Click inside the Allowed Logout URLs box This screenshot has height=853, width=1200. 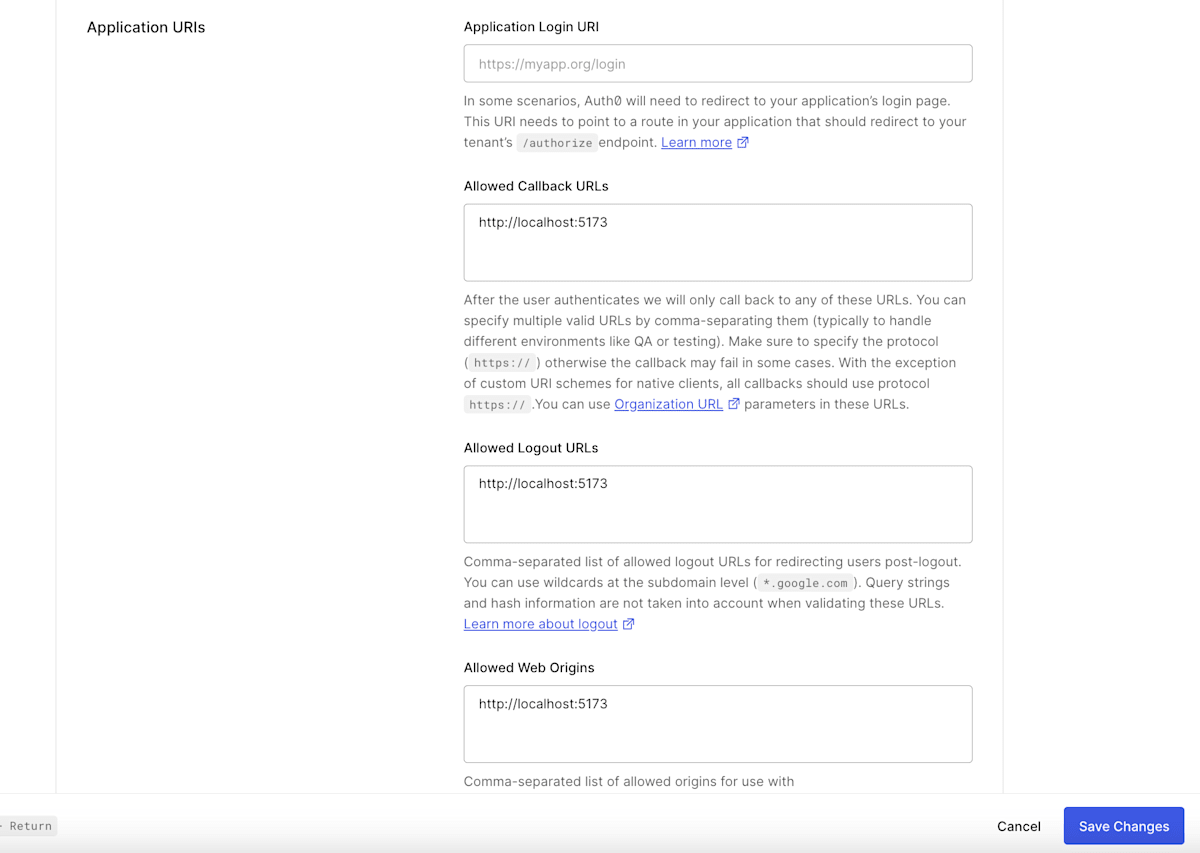coord(718,504)
